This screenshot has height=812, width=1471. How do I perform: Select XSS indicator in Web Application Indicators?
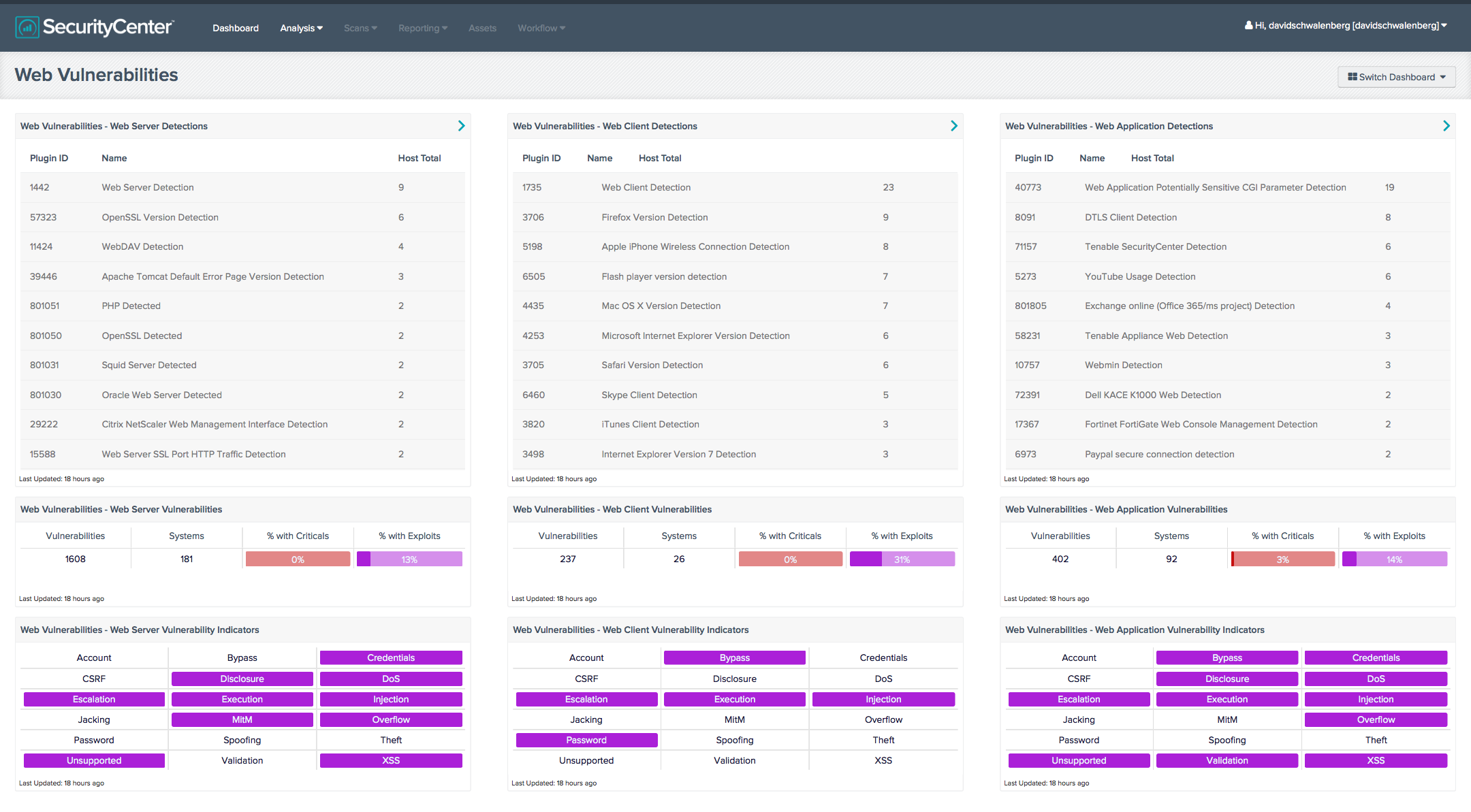(1376, 760)
